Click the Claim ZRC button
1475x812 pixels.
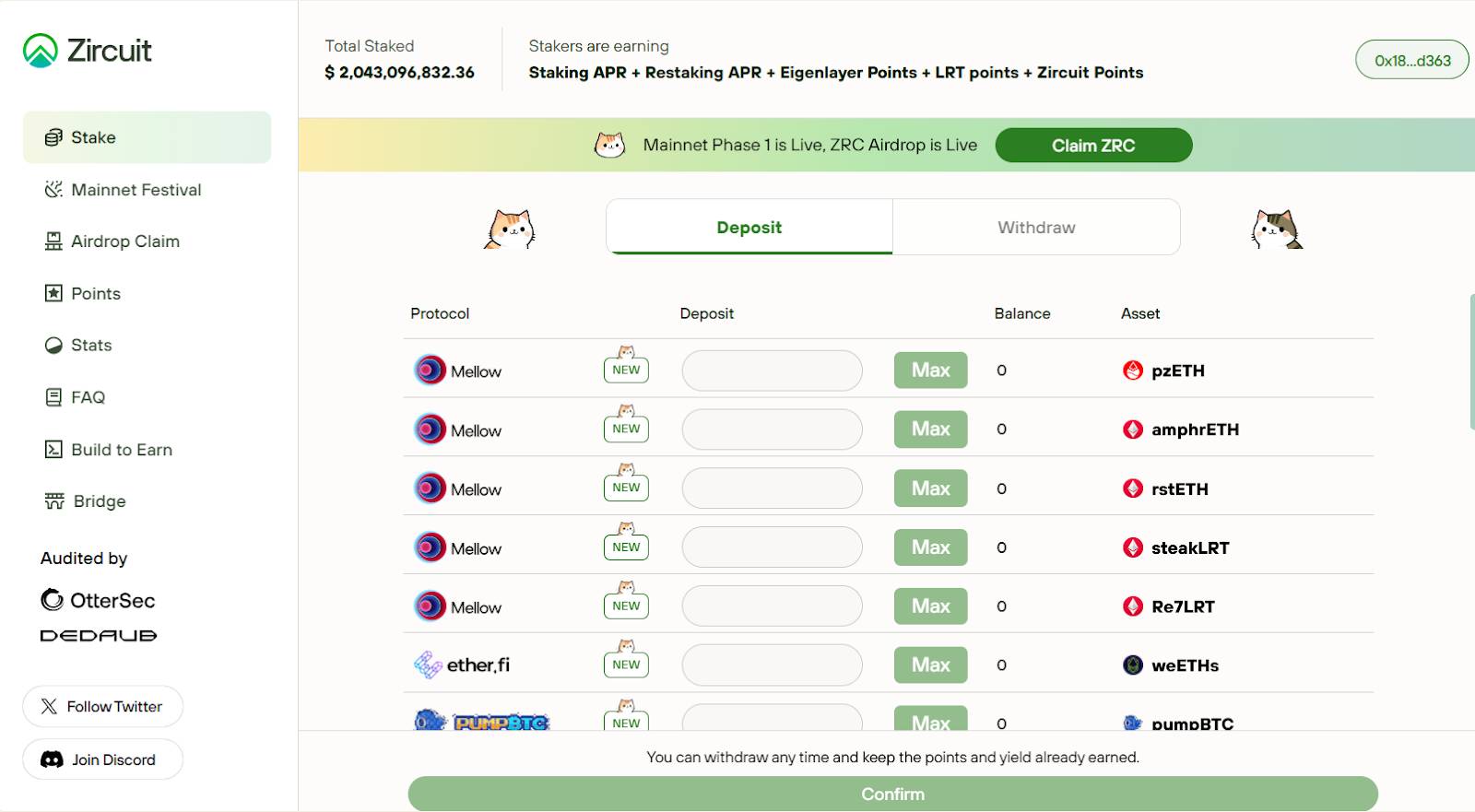click(1093, 146)
